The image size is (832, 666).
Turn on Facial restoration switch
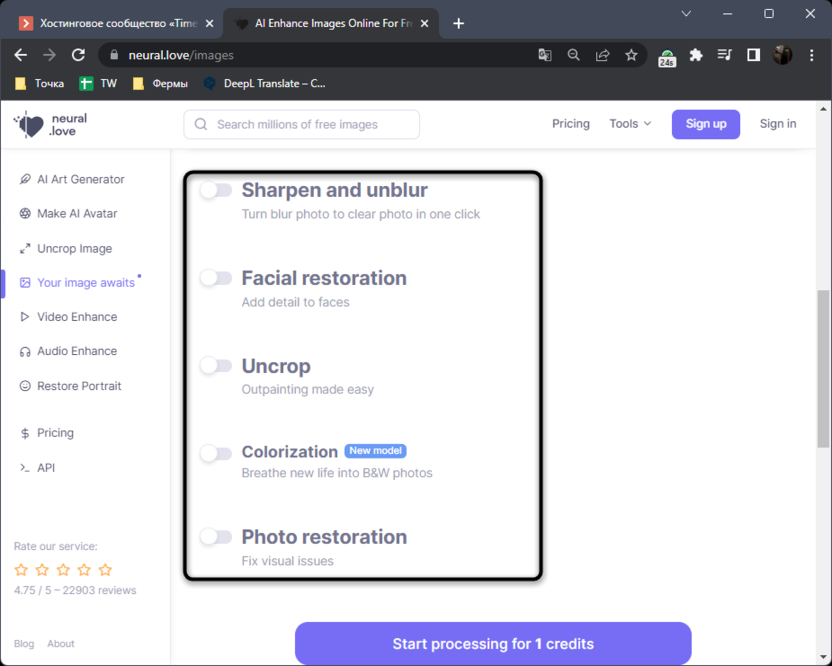[216, 278]
